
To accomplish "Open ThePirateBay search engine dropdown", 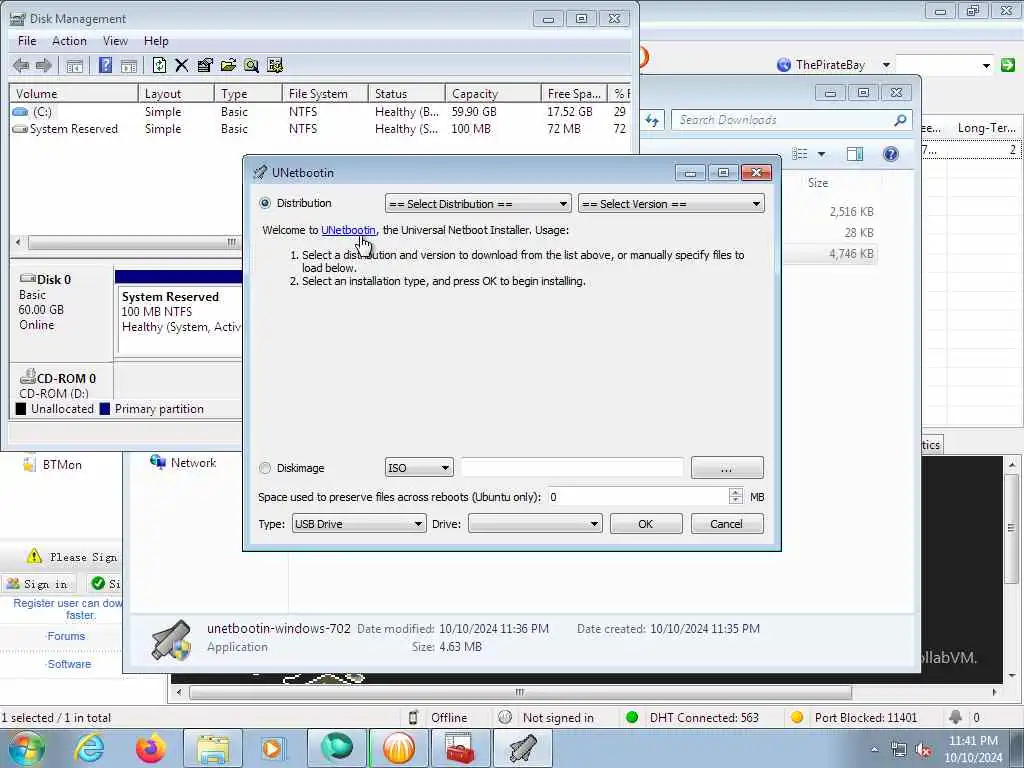I will [886, 65].
